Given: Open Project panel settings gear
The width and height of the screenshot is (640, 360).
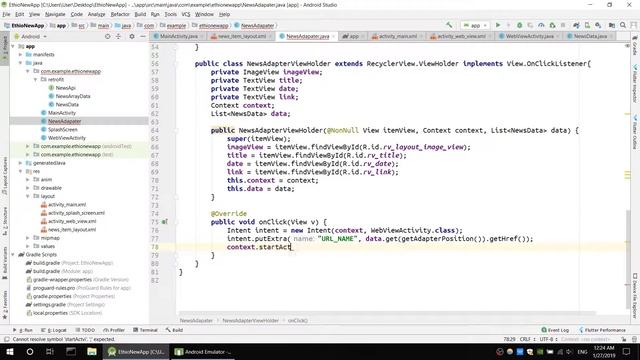Looking at the screenshot, I should (x=131, y=36).
